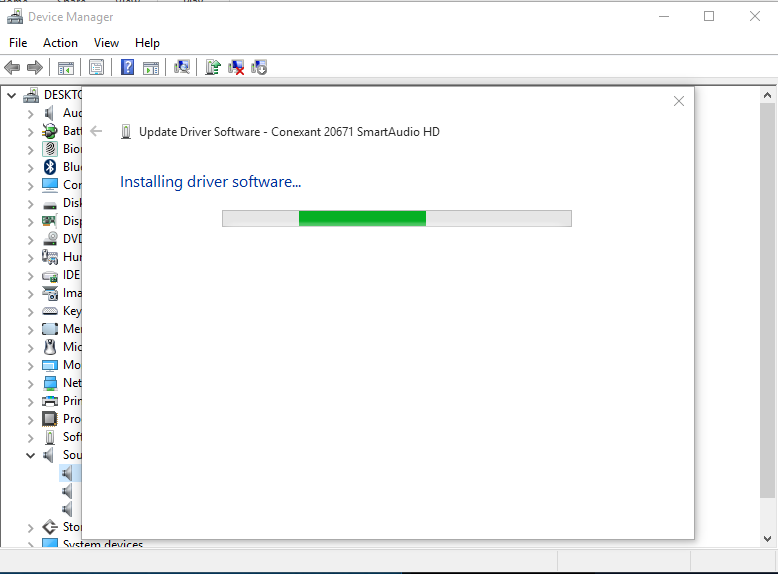The width and height of the screenshot is (778, 574).
Task: Select the Disk drives category icon
Action: [x=50, y=204]
